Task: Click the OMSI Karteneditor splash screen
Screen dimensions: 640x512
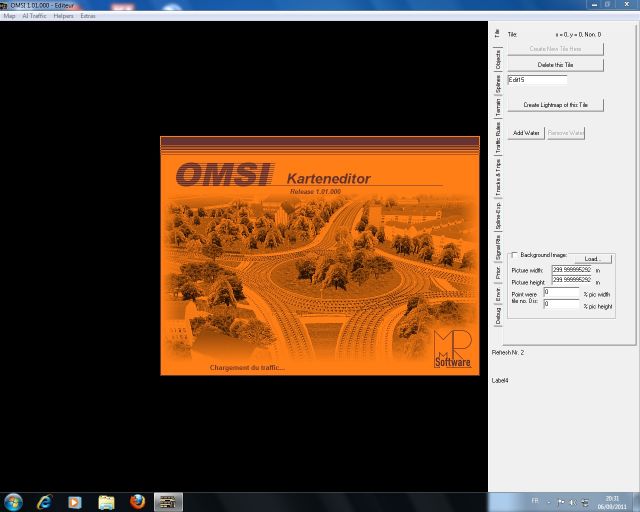Action: 320,256
